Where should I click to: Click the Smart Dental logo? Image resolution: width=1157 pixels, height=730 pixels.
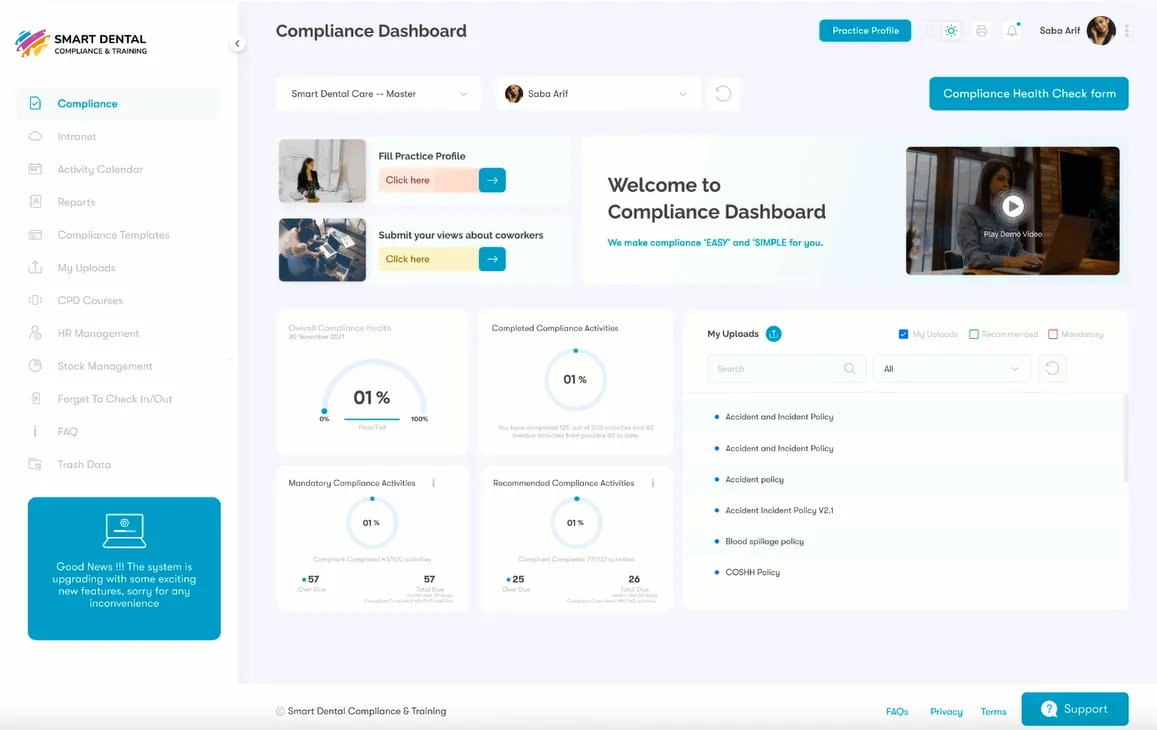[x=81, y=44]
